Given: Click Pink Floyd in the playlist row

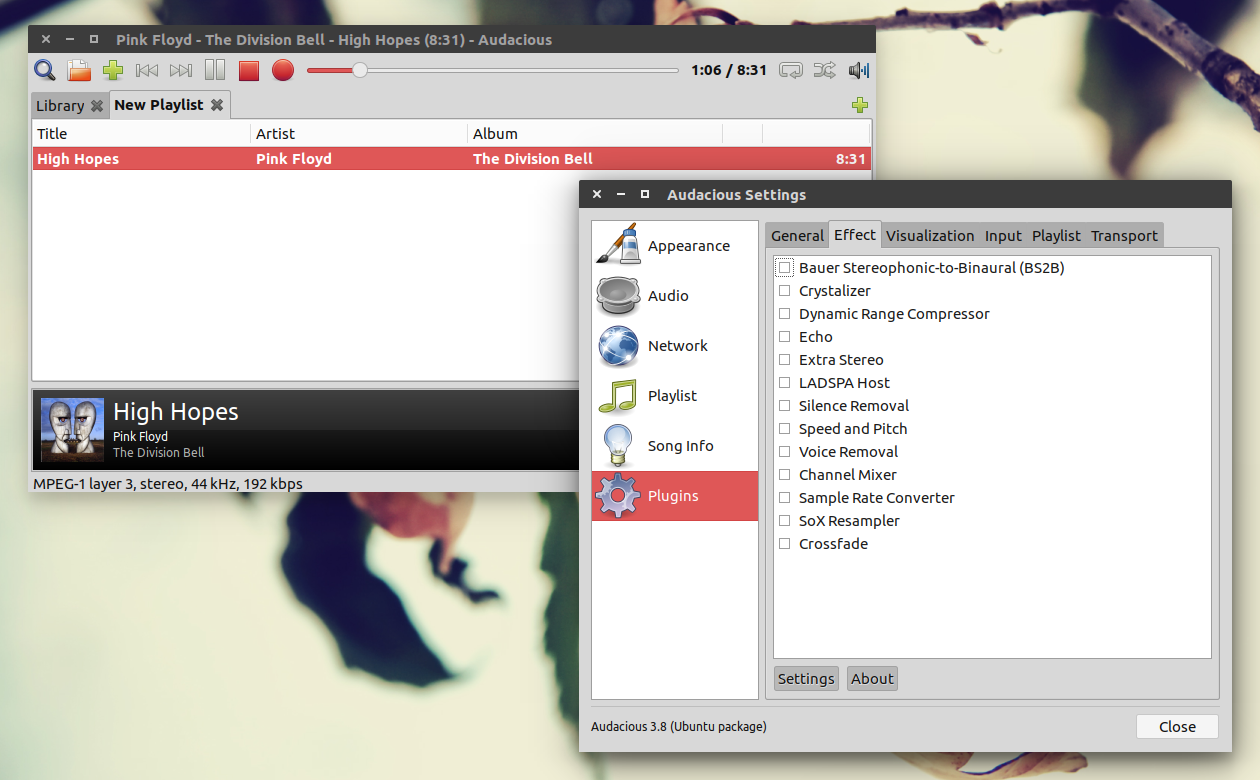Looking at the screenshot, I should click(294, 159).
